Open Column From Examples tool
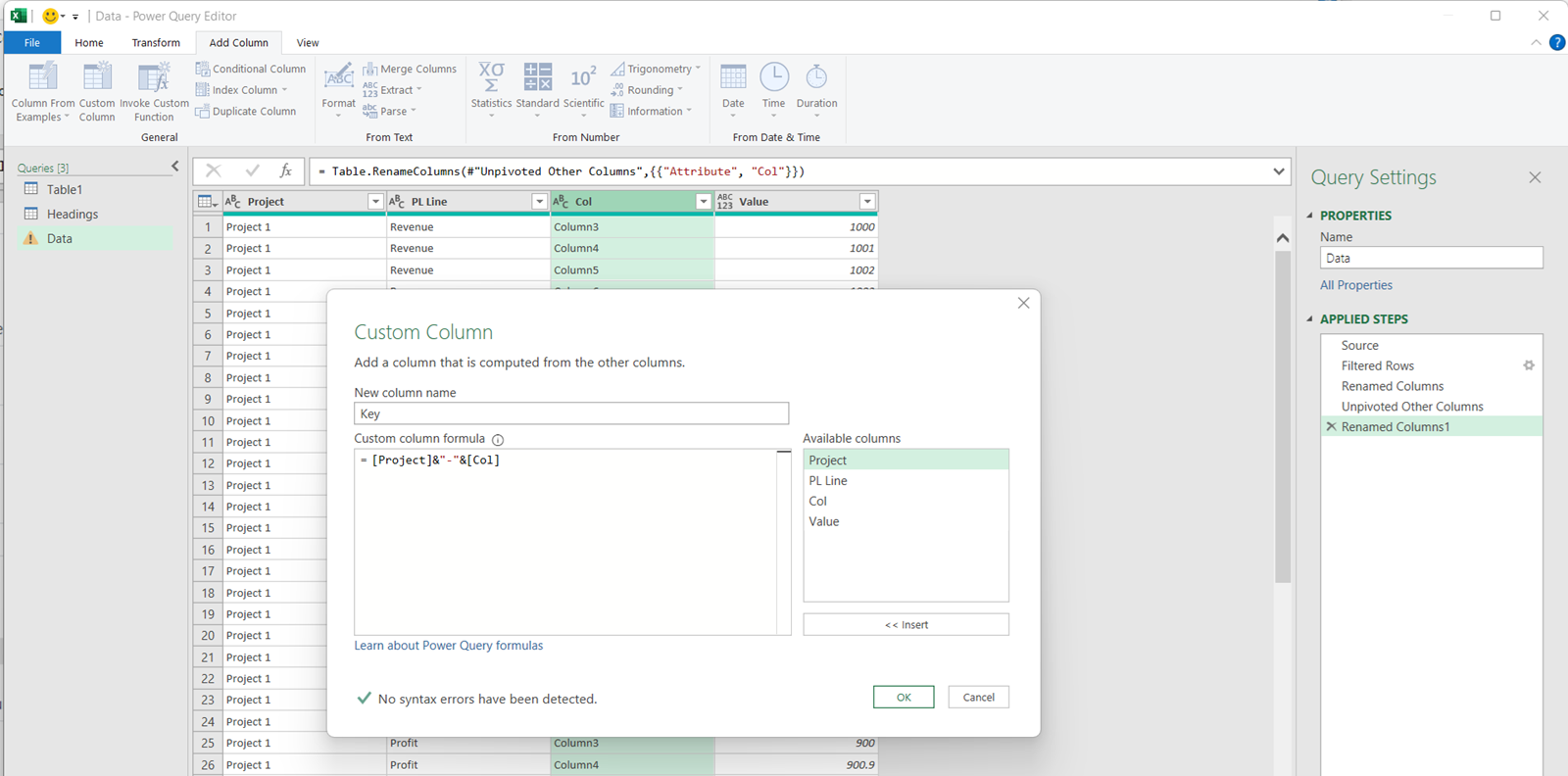 tap(43, 77)
